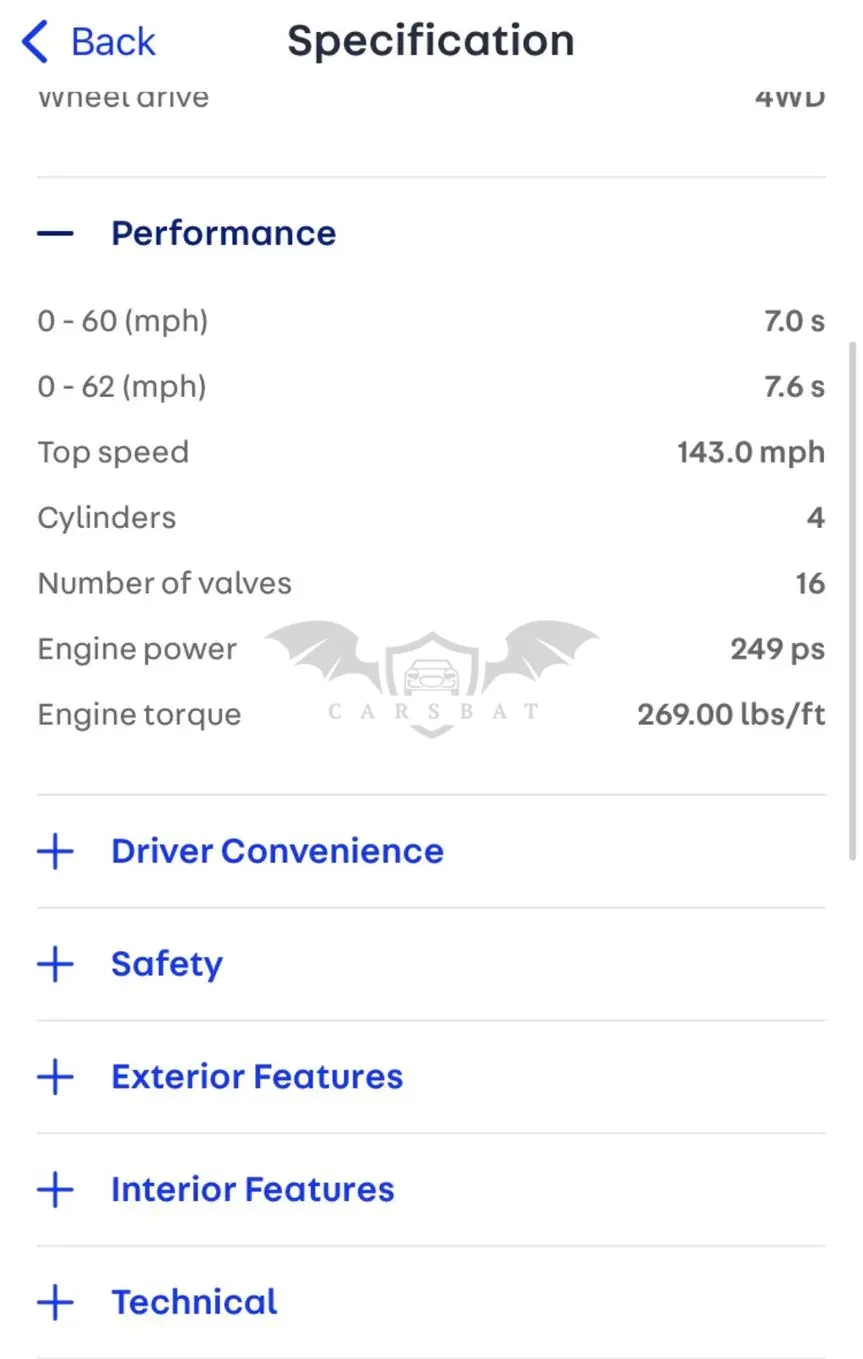Click the minus icon beside Performance
The height and width of the screenshot is (1359, 863).
click(55, 233)
